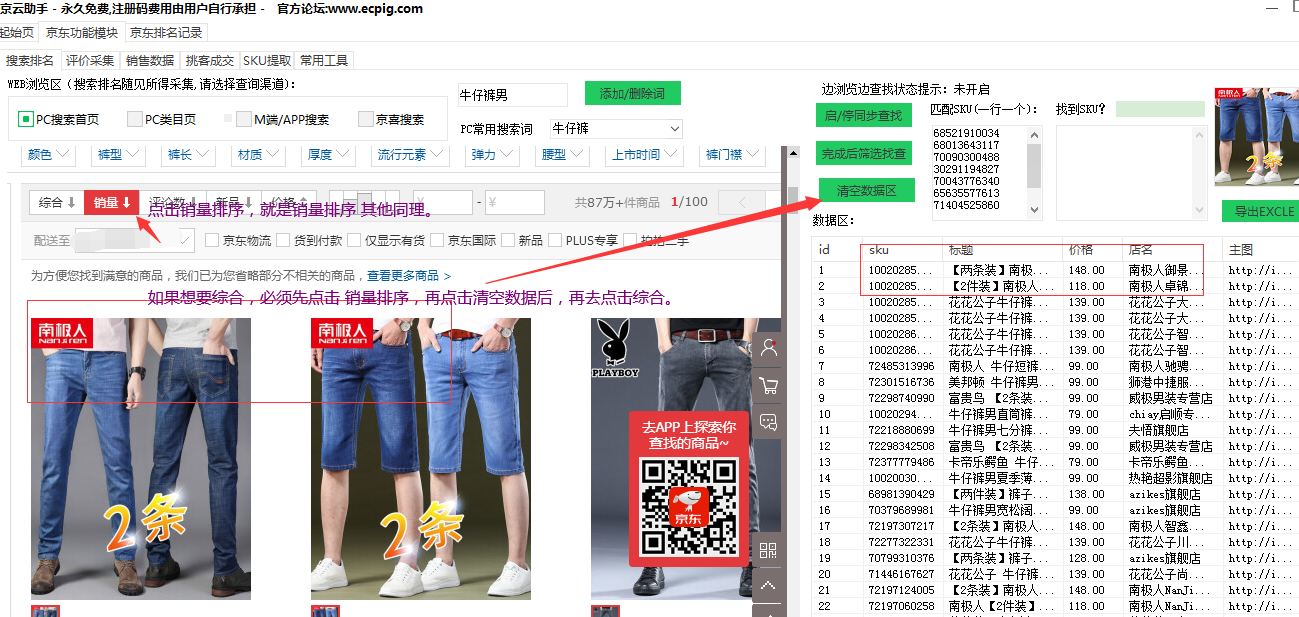The height and width of the screenshot is (617, 1299).
Task: Expand the 弹力 filter dropdown
Action: point(492,155)
